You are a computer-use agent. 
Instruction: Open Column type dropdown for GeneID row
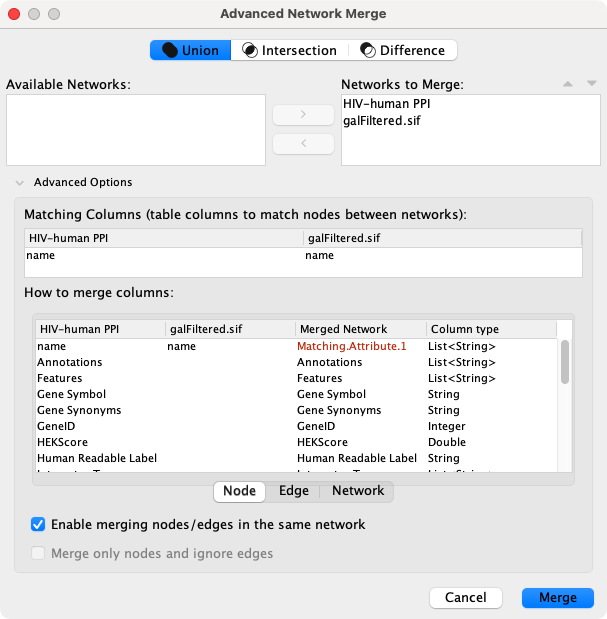click(490, 426)
